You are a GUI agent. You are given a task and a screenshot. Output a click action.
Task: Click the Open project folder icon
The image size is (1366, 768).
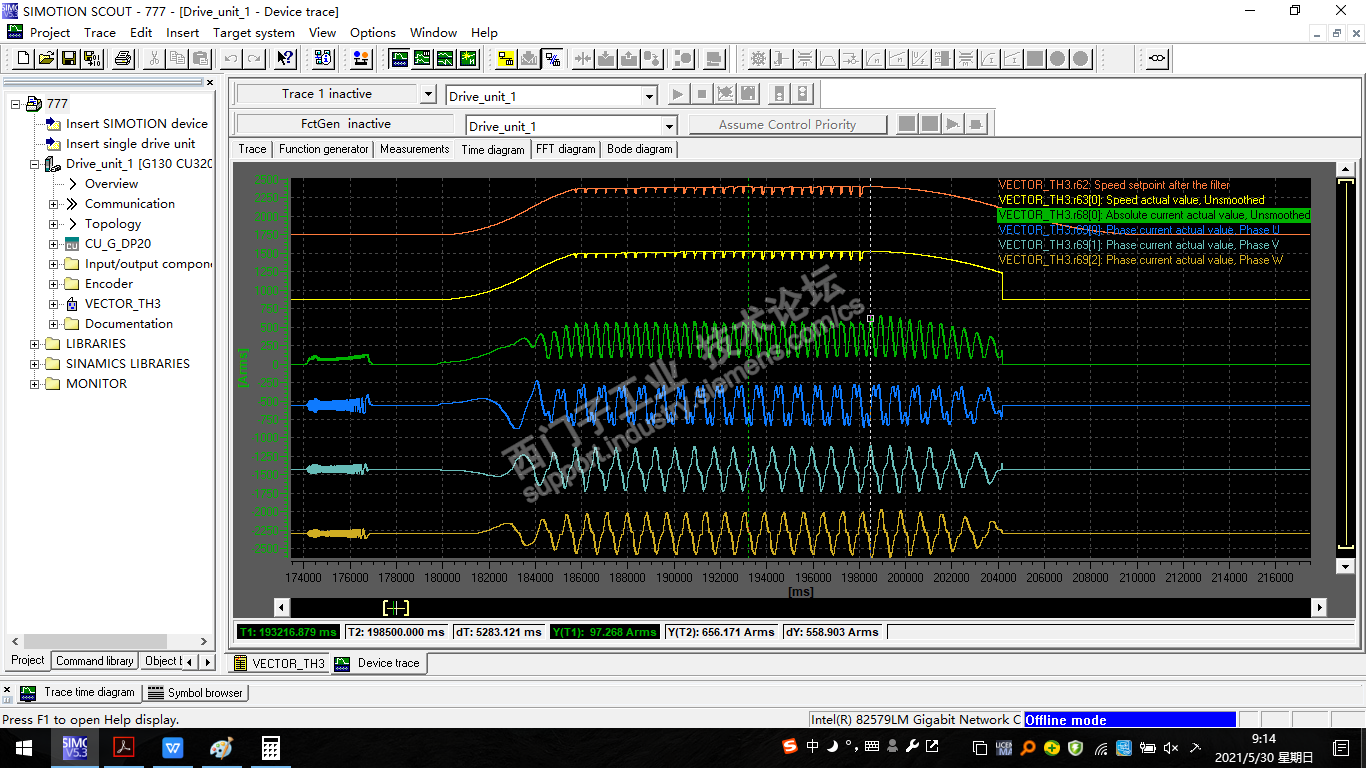(47, 59)
